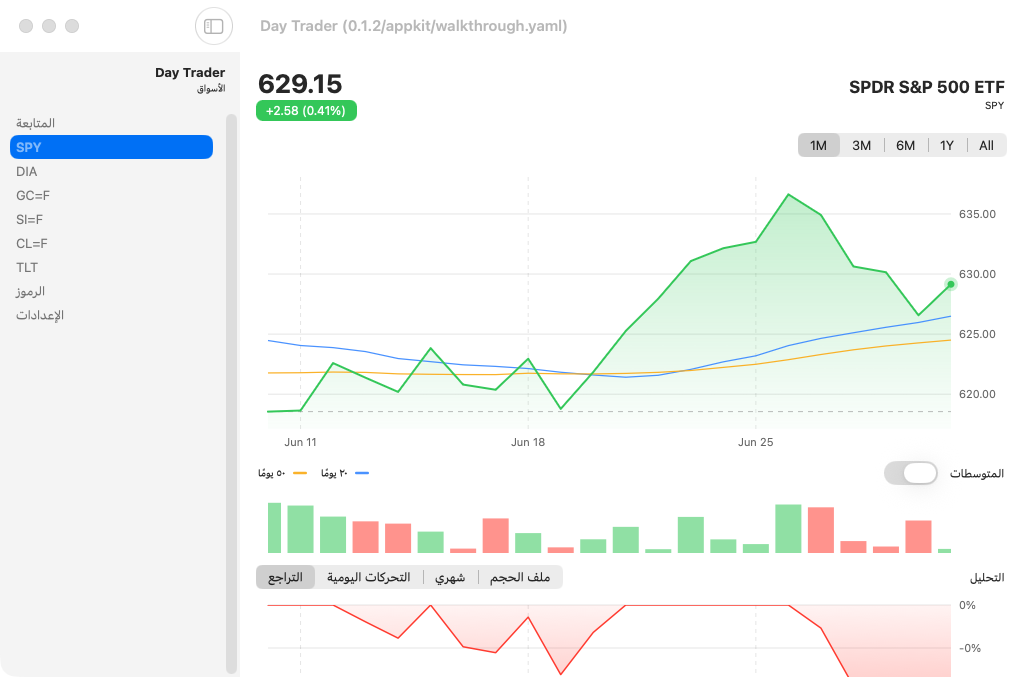Click the 630.00 price axis label
This screenshot has width=1024, height=677.
click(977, 274)
